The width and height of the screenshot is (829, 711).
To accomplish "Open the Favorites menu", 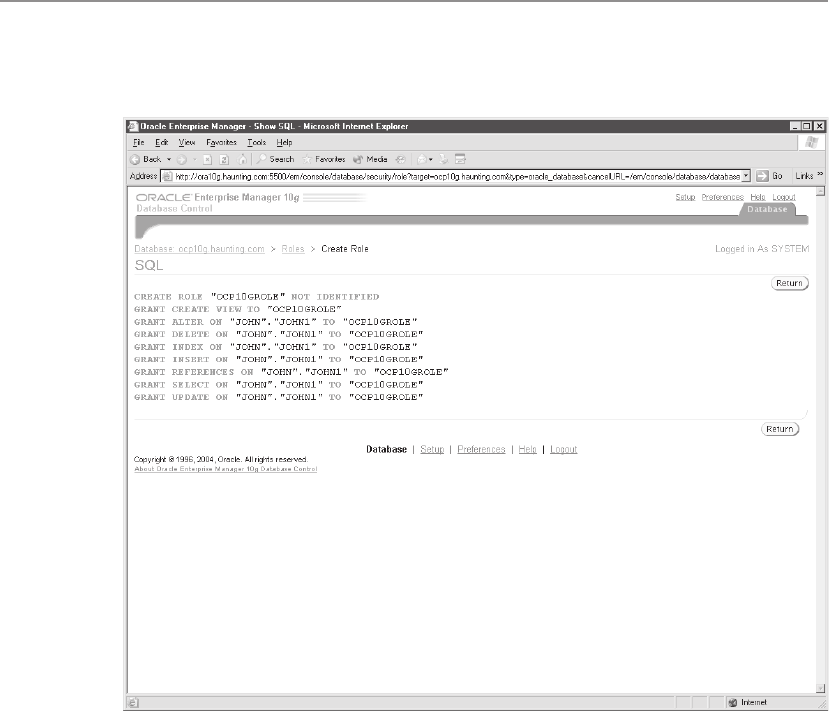I will [221, 142].
